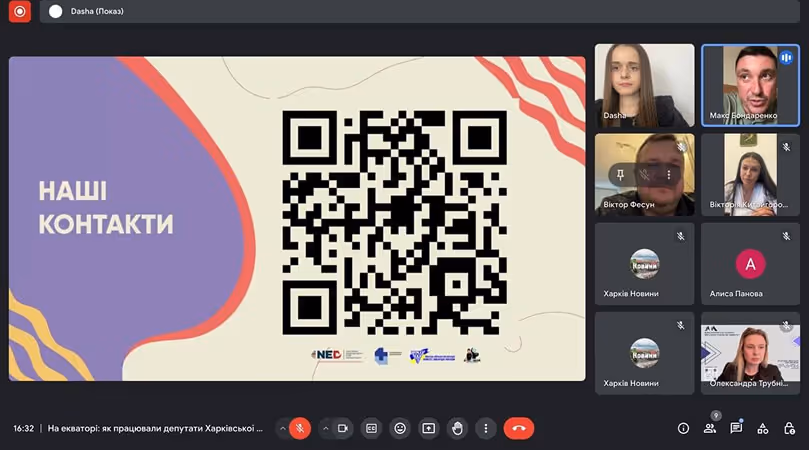Open the chat messages panel
This screenshot has width=809, height=450.
click(x=736, y=428)
